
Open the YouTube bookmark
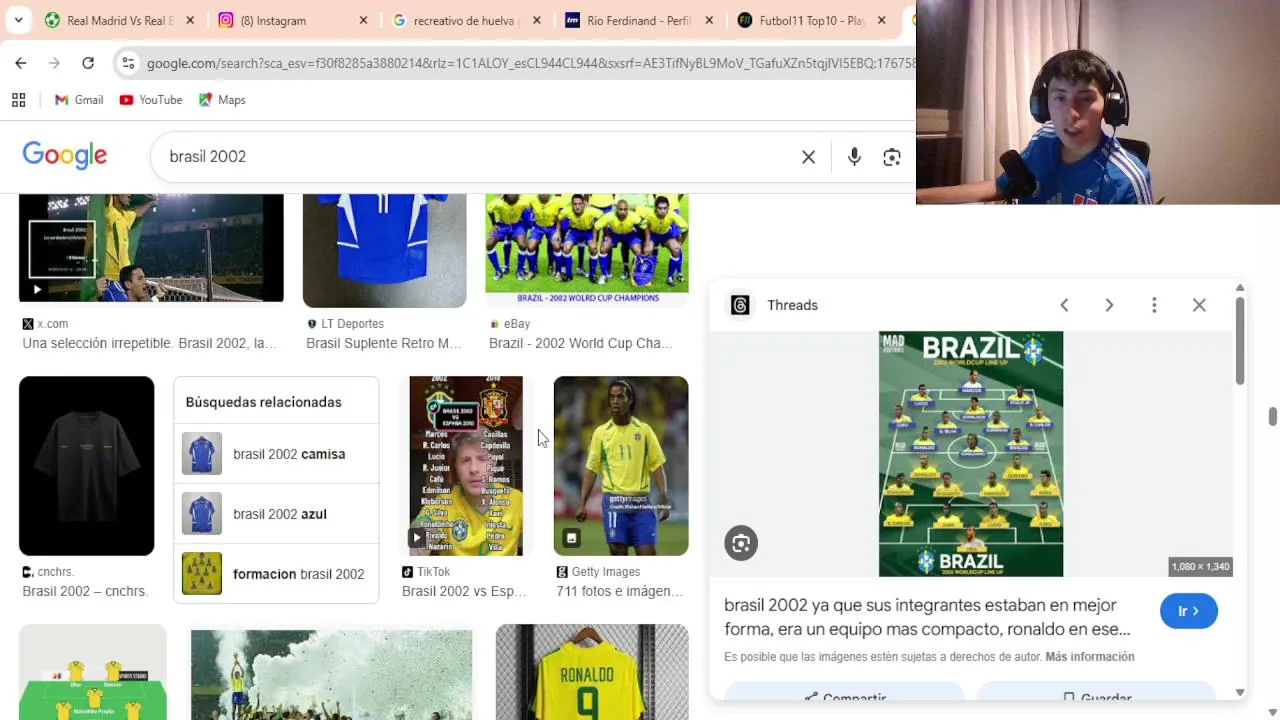(151, 100)
